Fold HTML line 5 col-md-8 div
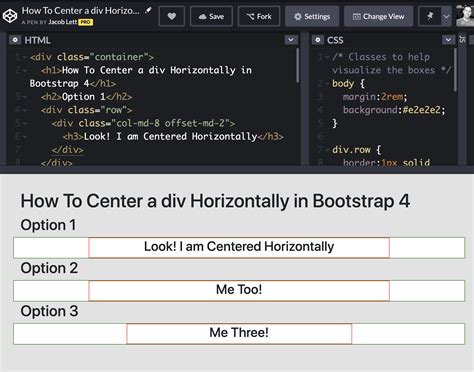The image size is (474, 372). point(24,123)
